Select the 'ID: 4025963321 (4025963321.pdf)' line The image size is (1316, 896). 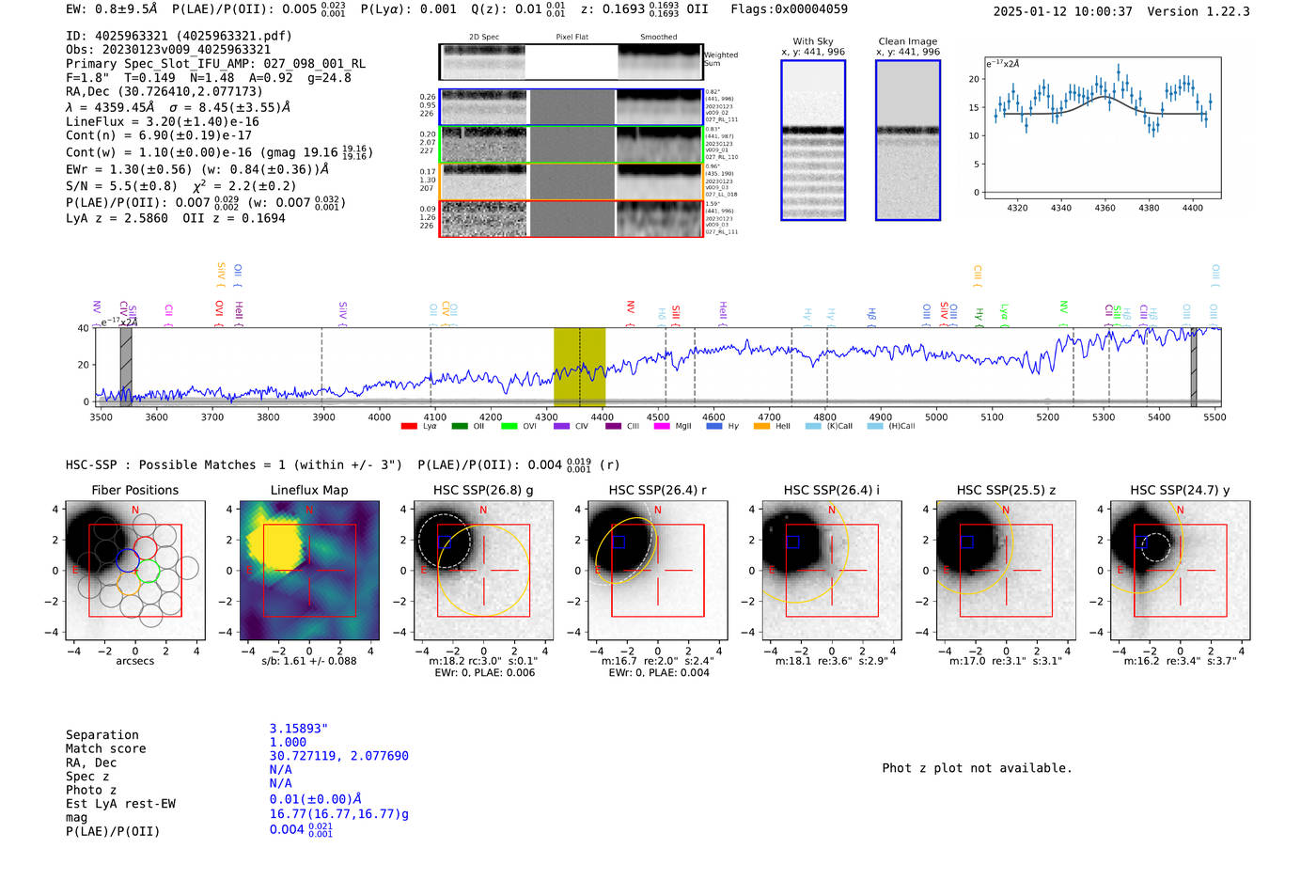179,36
